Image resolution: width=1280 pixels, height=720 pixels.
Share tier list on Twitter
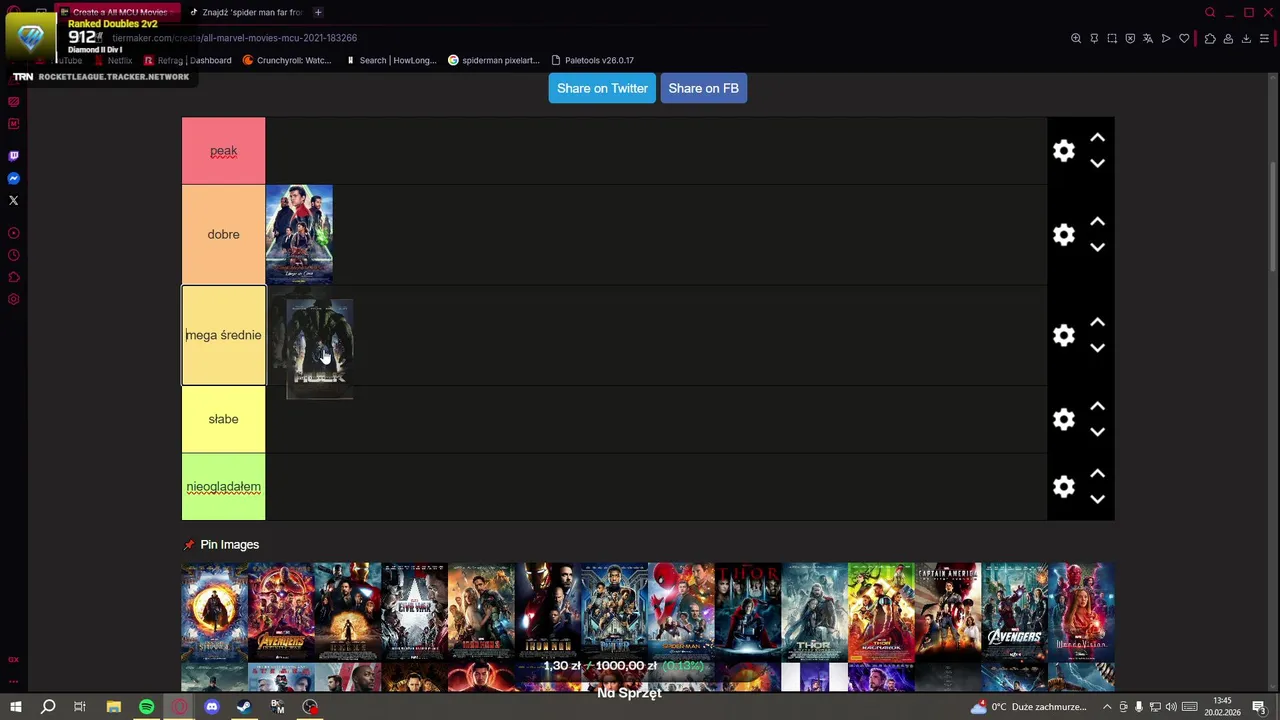coord(602,88)
